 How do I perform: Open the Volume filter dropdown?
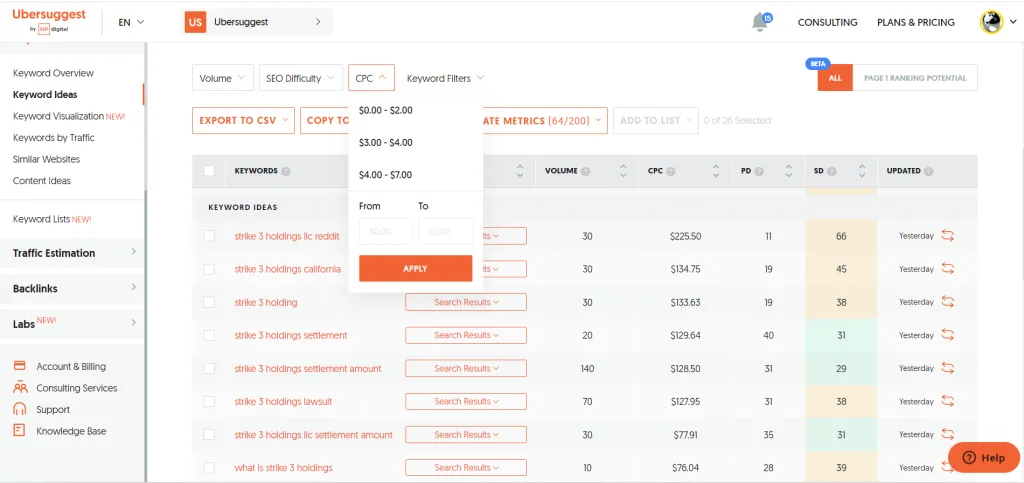coord(223,78)
